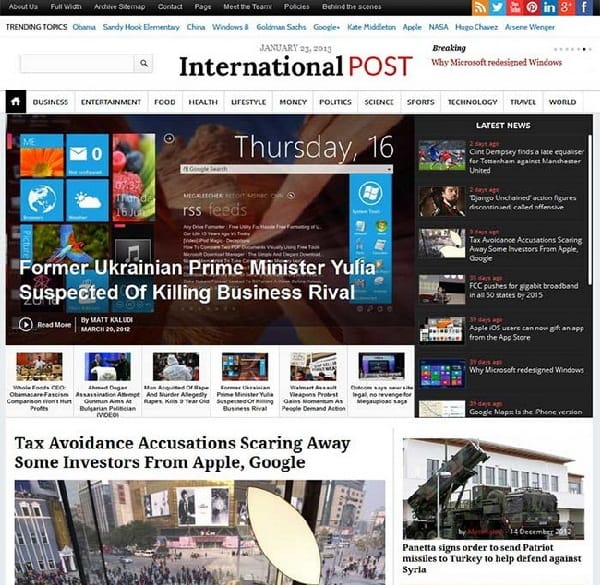
Task: Open the Twitter social icon
Action: 497,7
